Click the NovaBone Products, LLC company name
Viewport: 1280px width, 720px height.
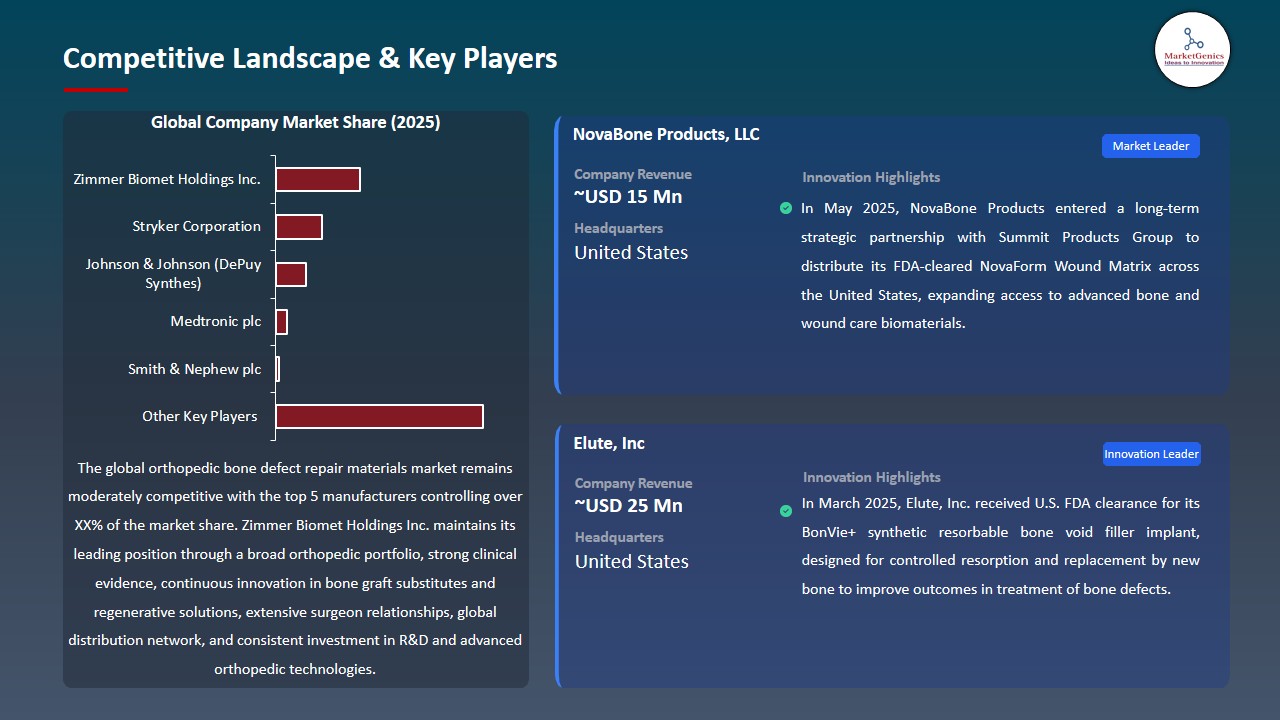[666, 134]
